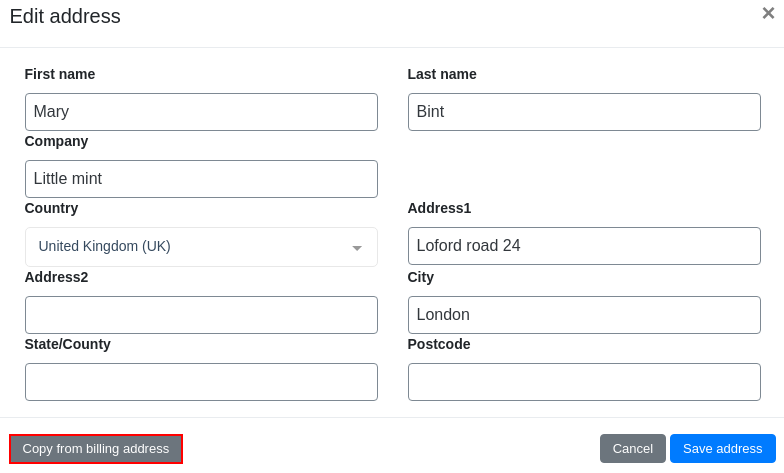This screenshot has height=473, width=784.
Task: Focus the First name field containing Mary
Action: [x=201, y=112]
